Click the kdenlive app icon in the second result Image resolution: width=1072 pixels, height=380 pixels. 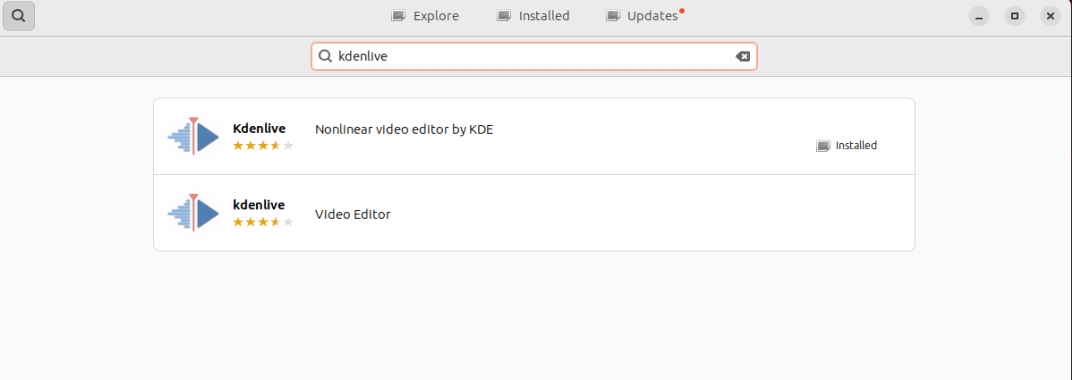point(193,213)
